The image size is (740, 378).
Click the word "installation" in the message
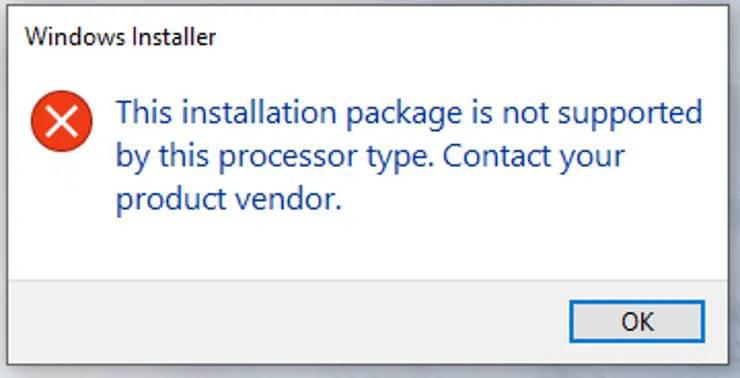point(260,113)
